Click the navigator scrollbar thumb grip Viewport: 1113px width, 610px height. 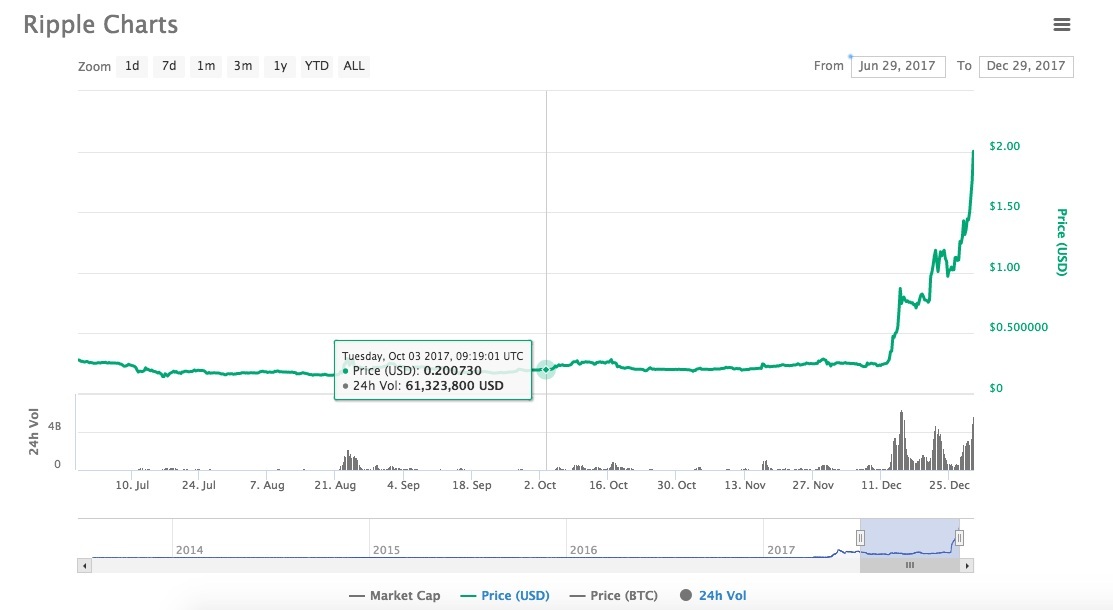909,565
